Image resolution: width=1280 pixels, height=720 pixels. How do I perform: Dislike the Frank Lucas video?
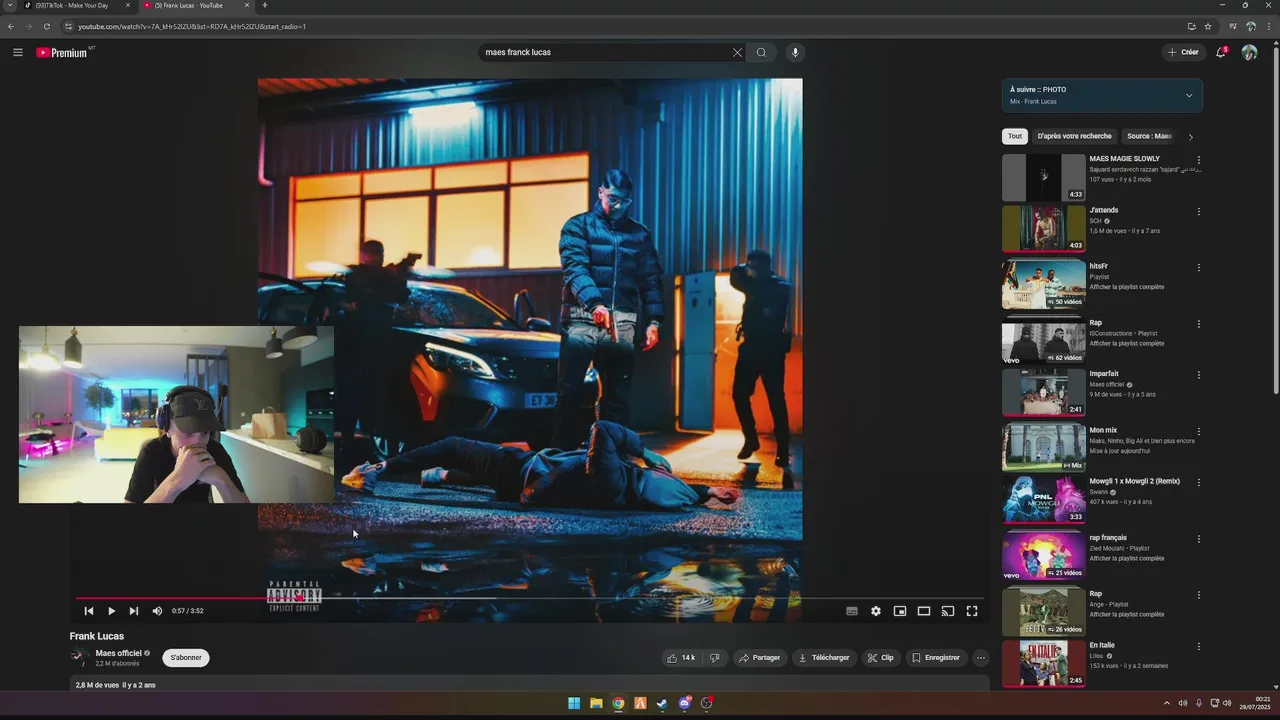(714, 658)
